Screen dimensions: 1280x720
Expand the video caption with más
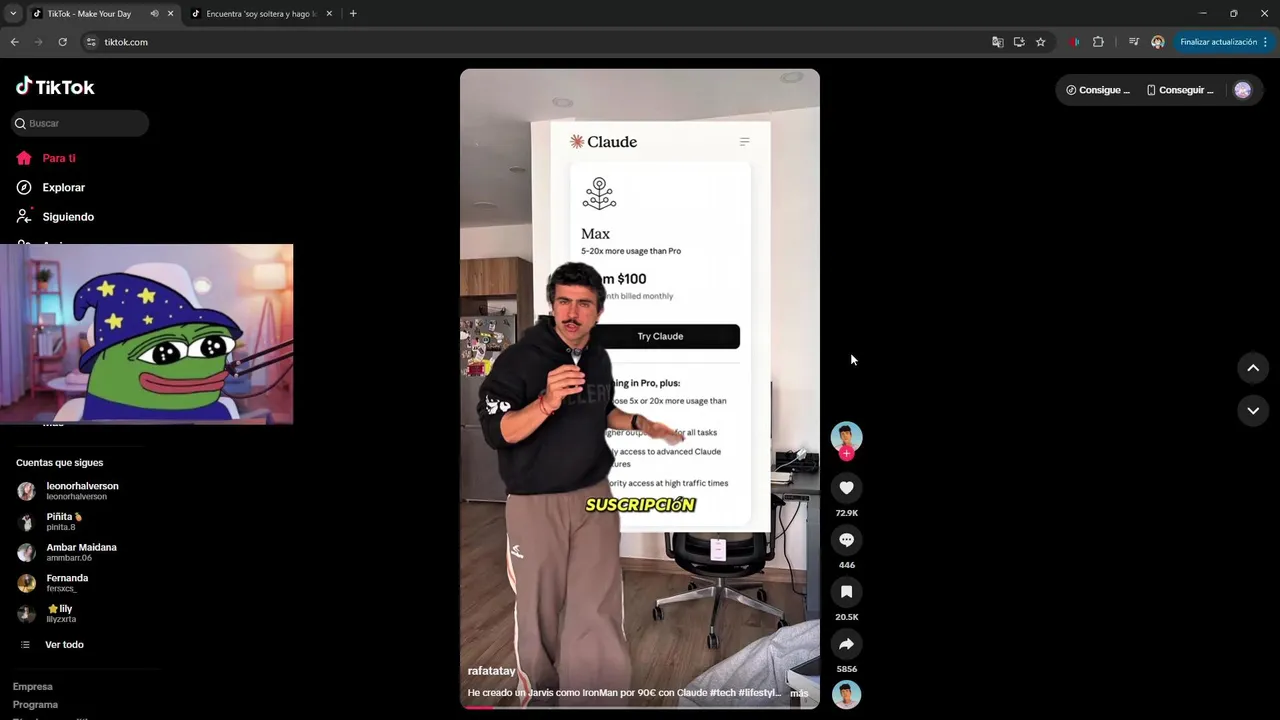[799, 693]
